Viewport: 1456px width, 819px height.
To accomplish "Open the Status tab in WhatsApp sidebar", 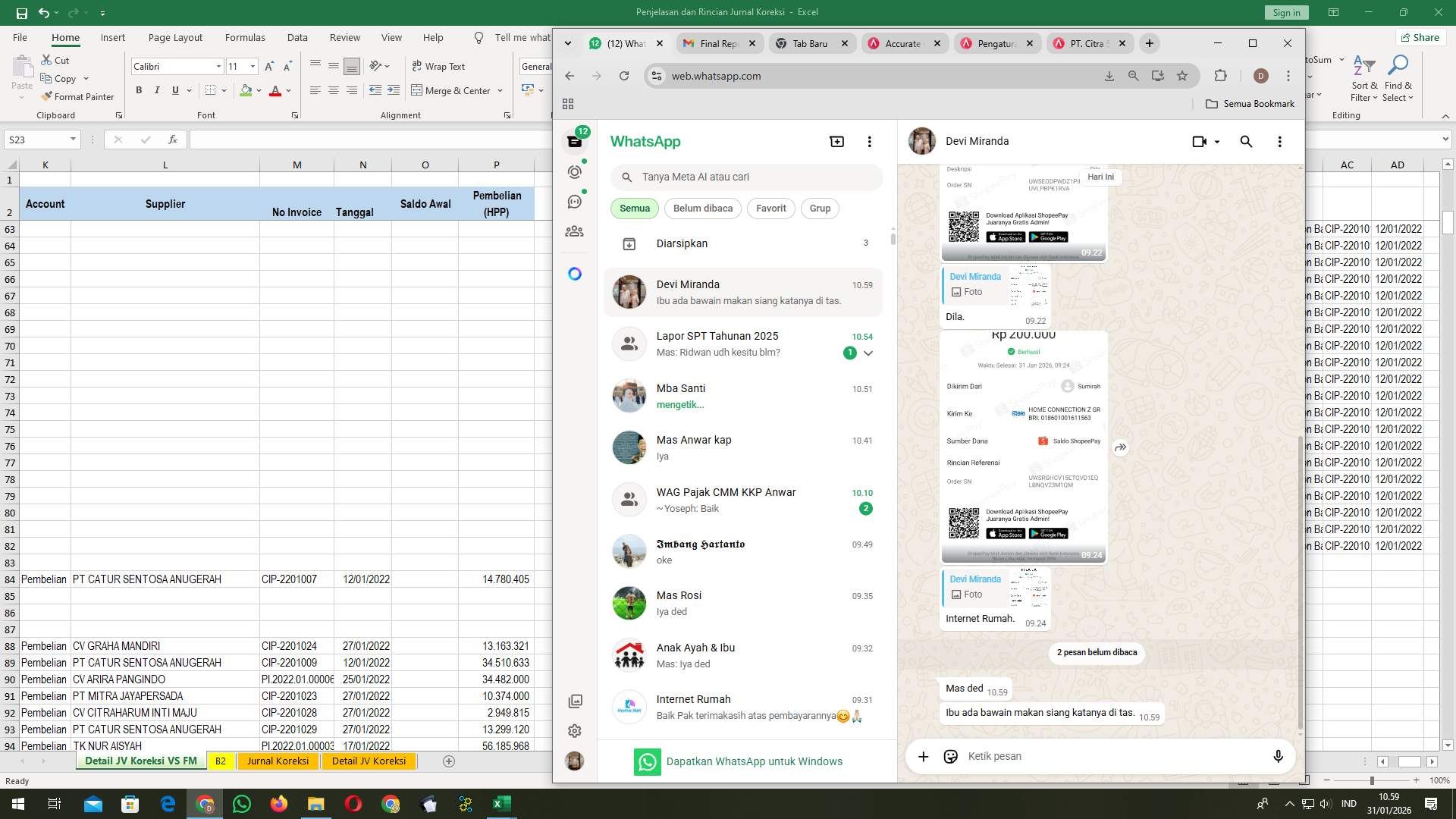I will pos(574,171).
